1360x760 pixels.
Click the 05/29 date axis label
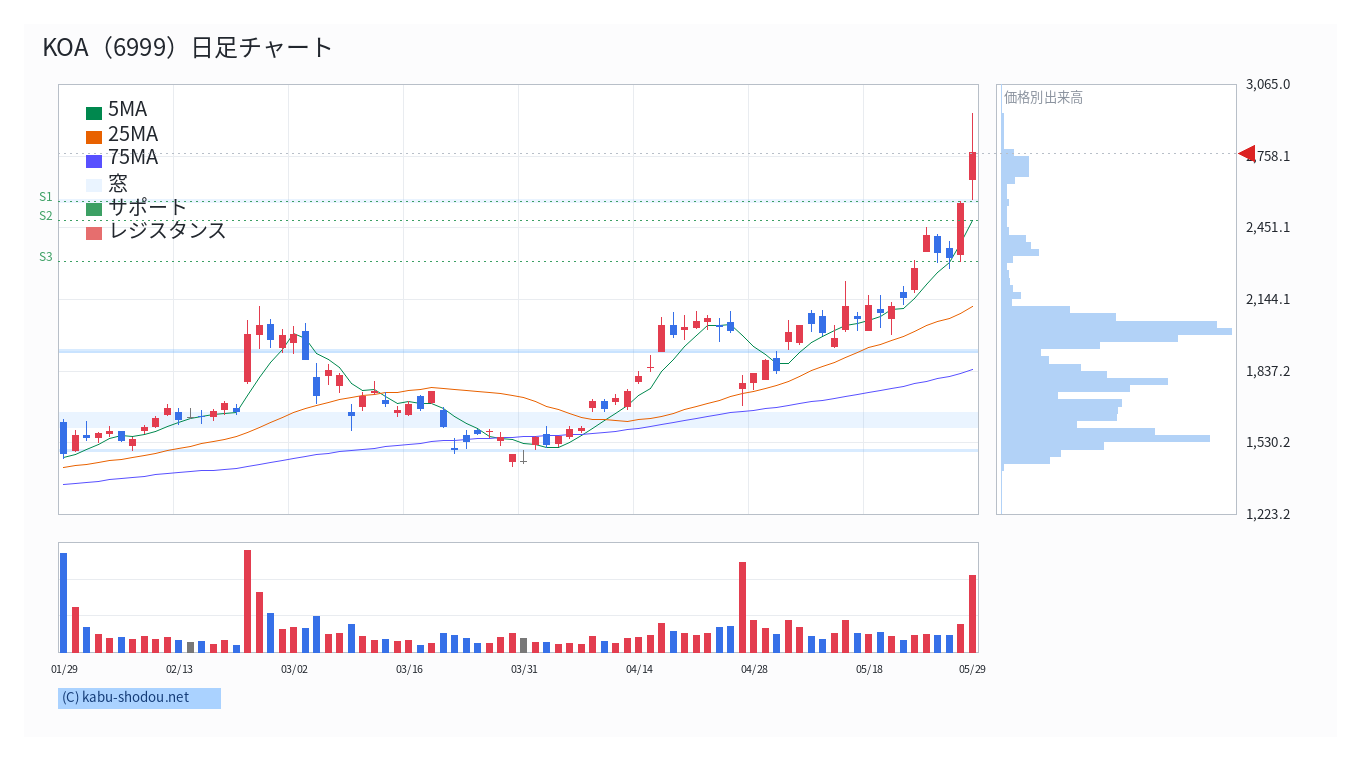click(x=972, y=669)
